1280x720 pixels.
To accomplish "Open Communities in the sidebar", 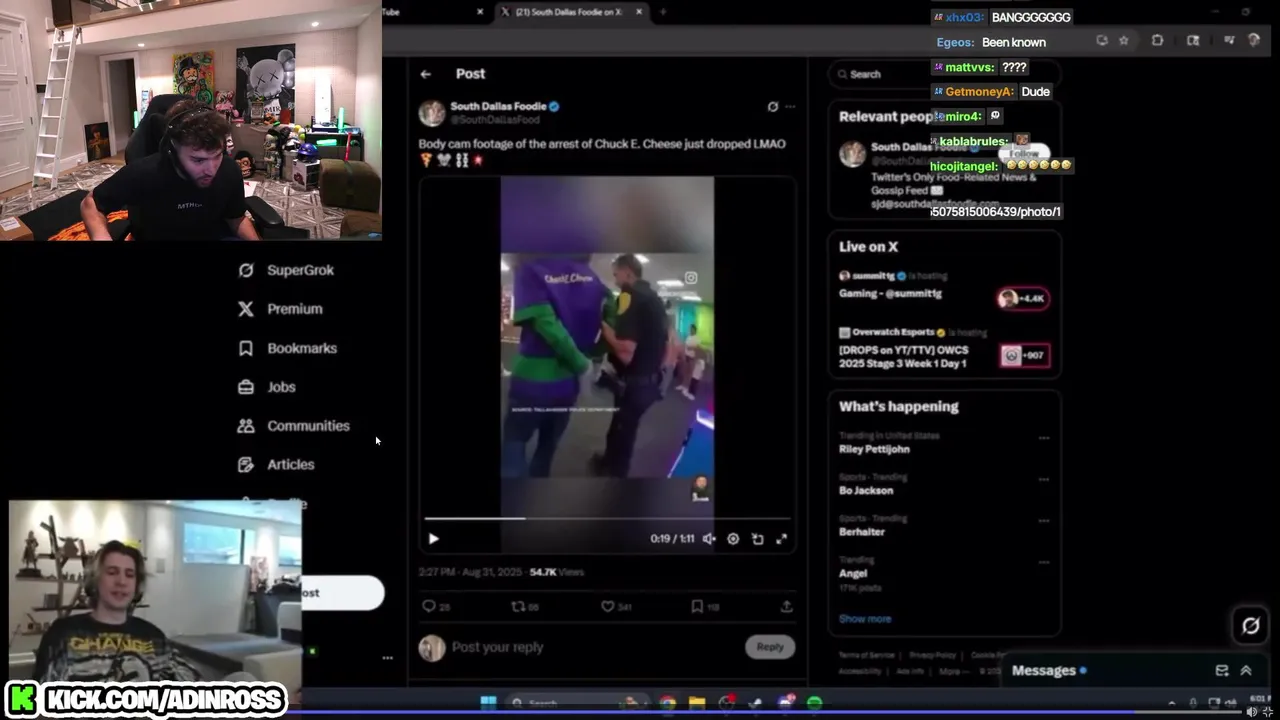I will pyautogui.click(x=294, y=426).
